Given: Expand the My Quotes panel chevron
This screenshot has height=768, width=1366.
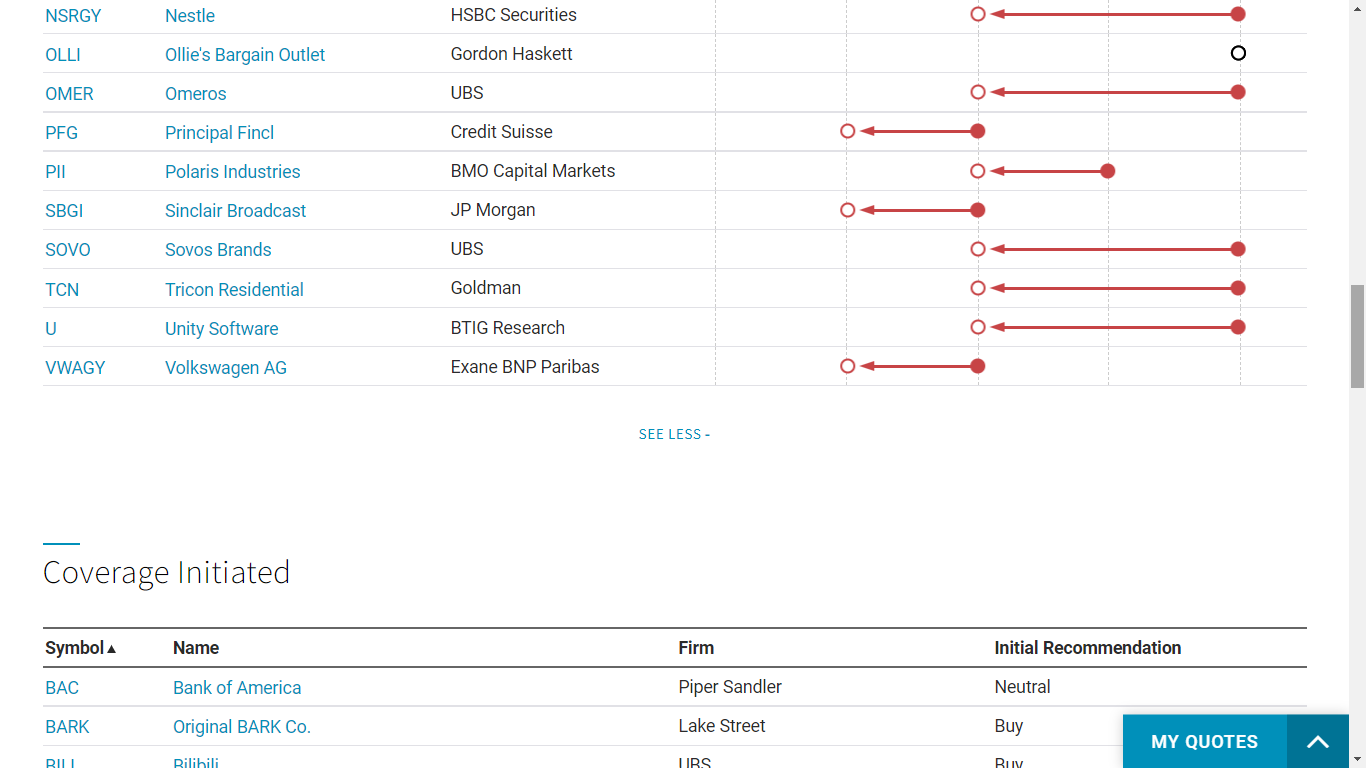Looking at the screenshot, I should point(1318,741).
